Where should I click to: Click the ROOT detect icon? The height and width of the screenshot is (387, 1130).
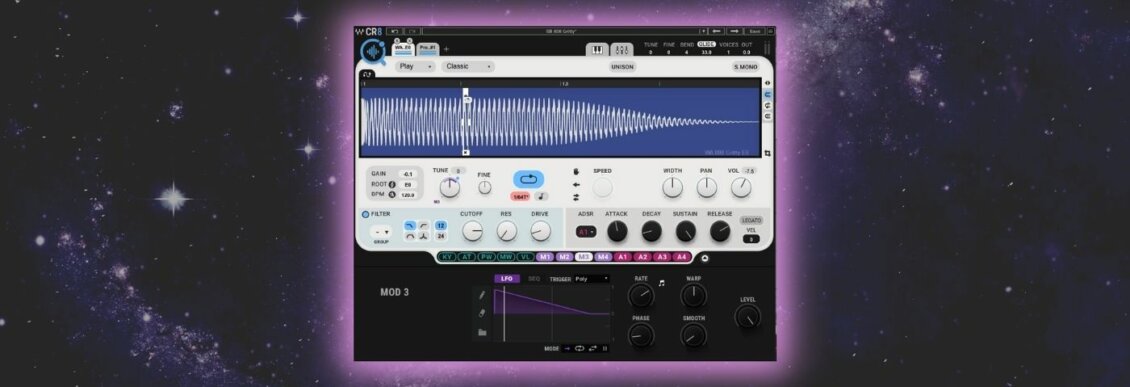392,184
